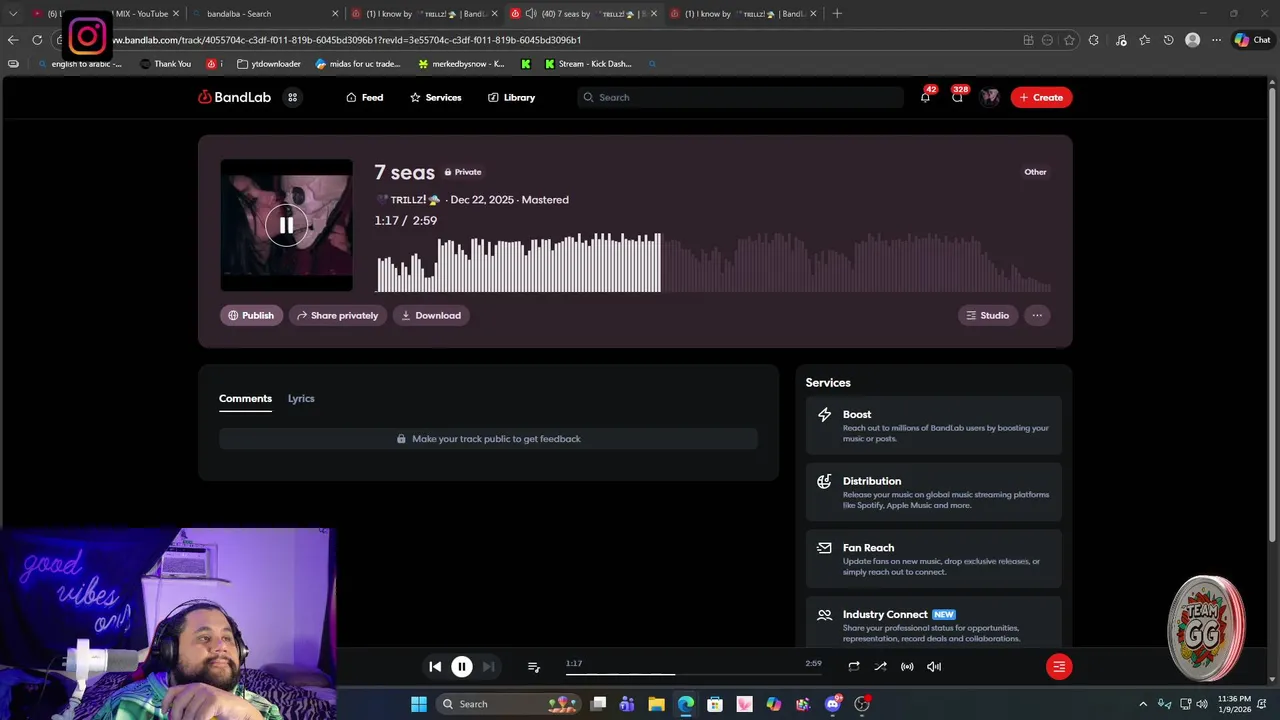Open the TRILLZ! artist profile link

pos(408,200)
